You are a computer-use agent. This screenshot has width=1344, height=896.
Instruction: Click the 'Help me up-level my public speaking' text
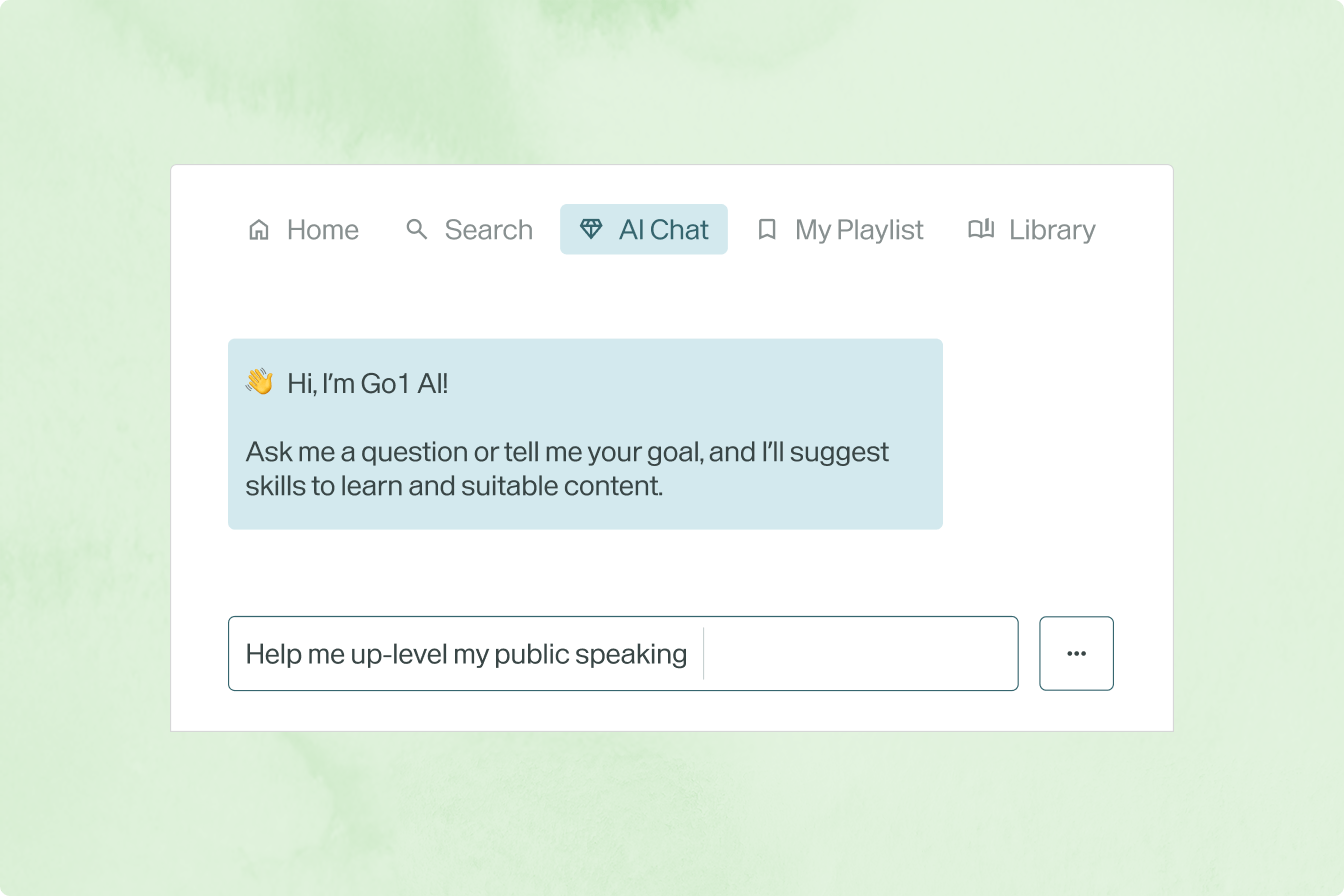466,654
